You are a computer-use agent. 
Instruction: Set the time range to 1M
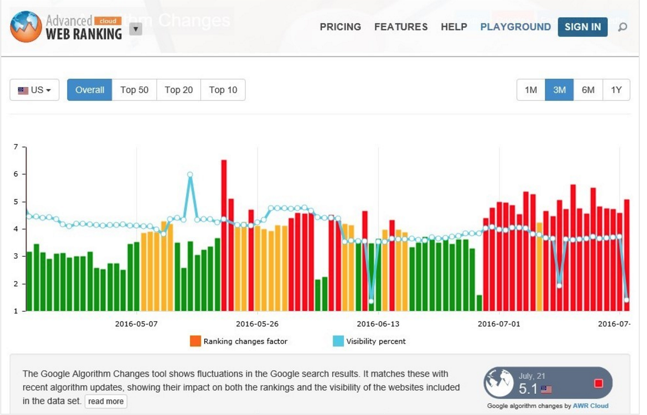531,90
